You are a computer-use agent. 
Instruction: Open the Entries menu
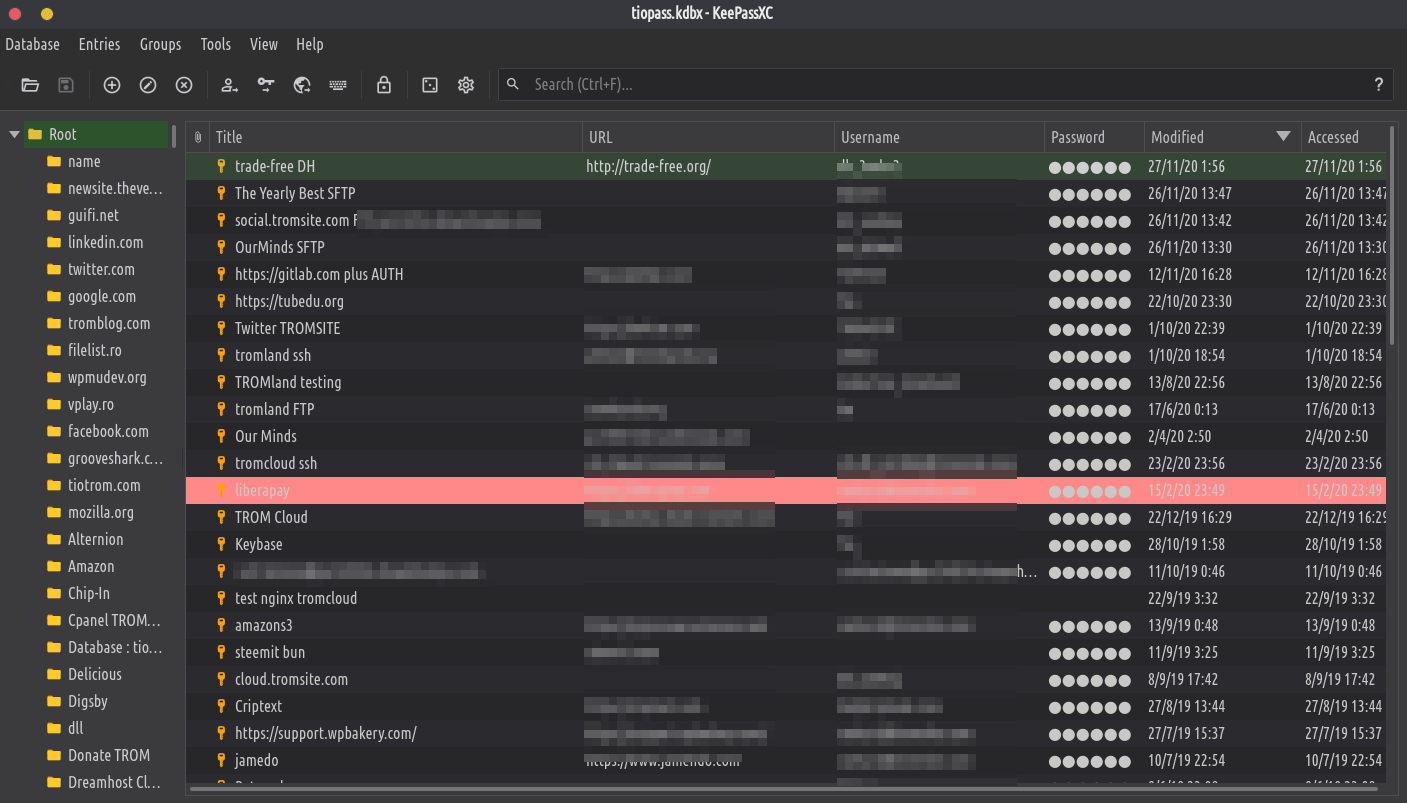click(99, 44)
